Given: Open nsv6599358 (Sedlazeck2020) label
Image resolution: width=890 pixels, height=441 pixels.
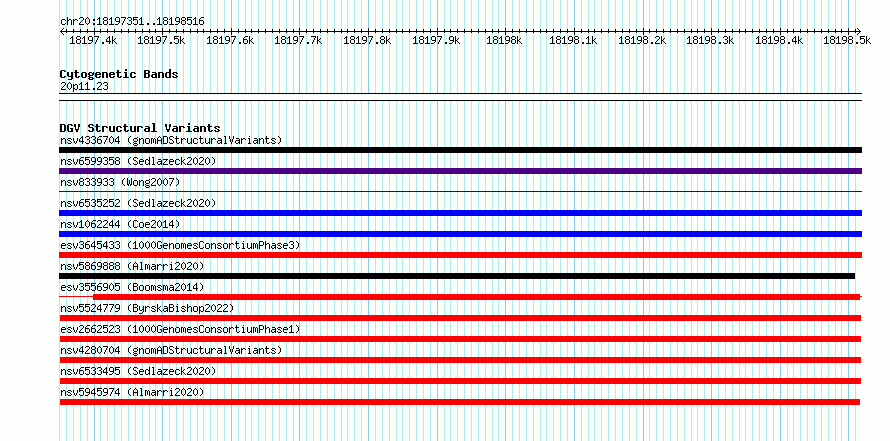Looking at the screenshot, I should (x=138, y=161).
